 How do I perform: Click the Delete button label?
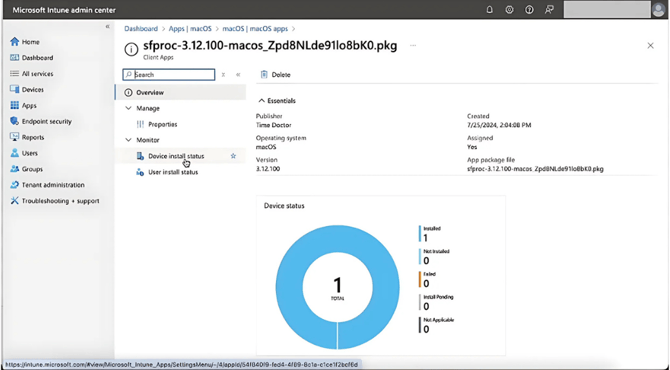point(281,74)
